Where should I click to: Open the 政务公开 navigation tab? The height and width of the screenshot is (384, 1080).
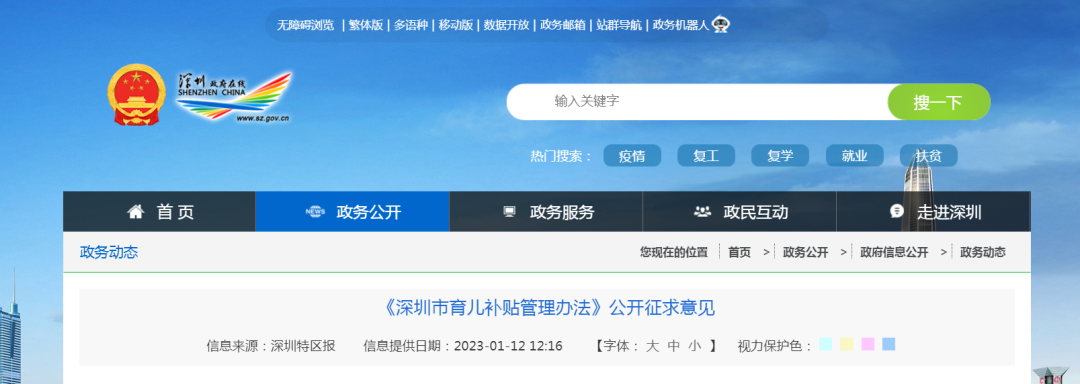[353, 211]
